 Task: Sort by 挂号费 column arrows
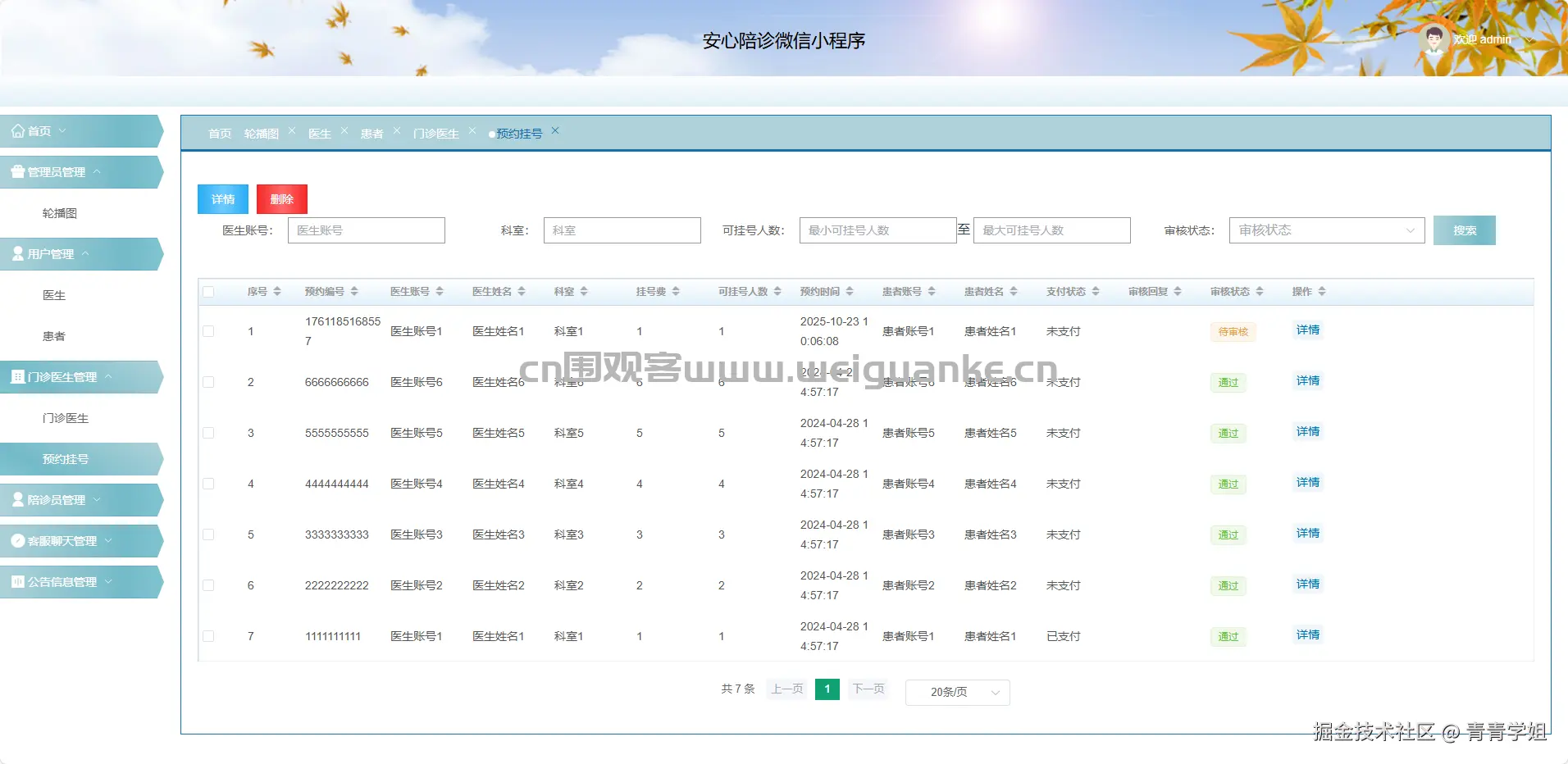[676, 292]
